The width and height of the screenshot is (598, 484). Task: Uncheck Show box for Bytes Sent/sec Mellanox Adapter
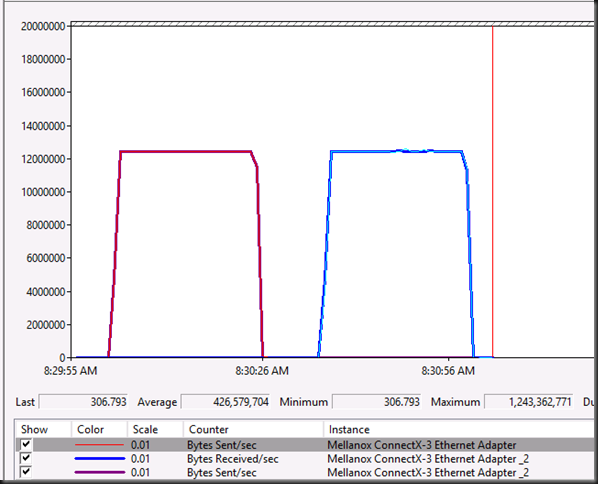point(26,444)
